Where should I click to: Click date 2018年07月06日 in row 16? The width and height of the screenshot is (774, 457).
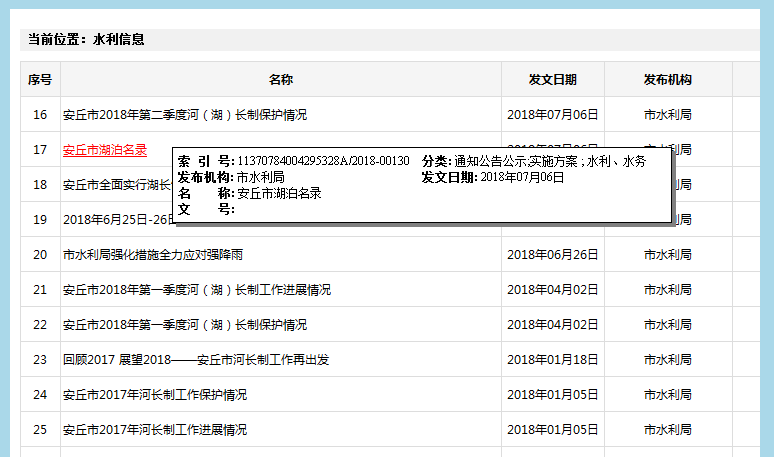pyautogui.click(x=553, y=114)
